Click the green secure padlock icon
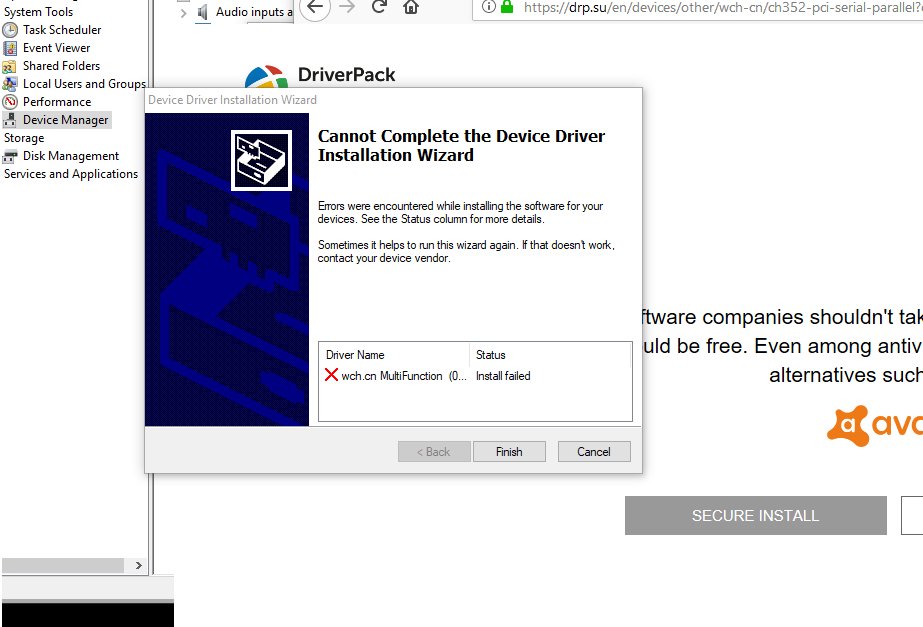This screenshot has height=627, width=923. 507,6
